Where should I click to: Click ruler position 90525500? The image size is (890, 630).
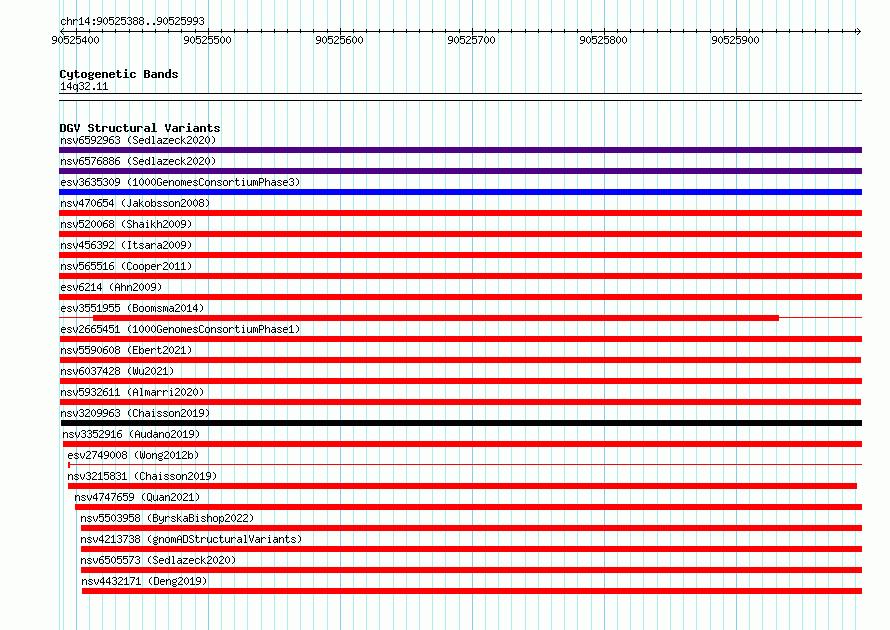coord(207,40)
